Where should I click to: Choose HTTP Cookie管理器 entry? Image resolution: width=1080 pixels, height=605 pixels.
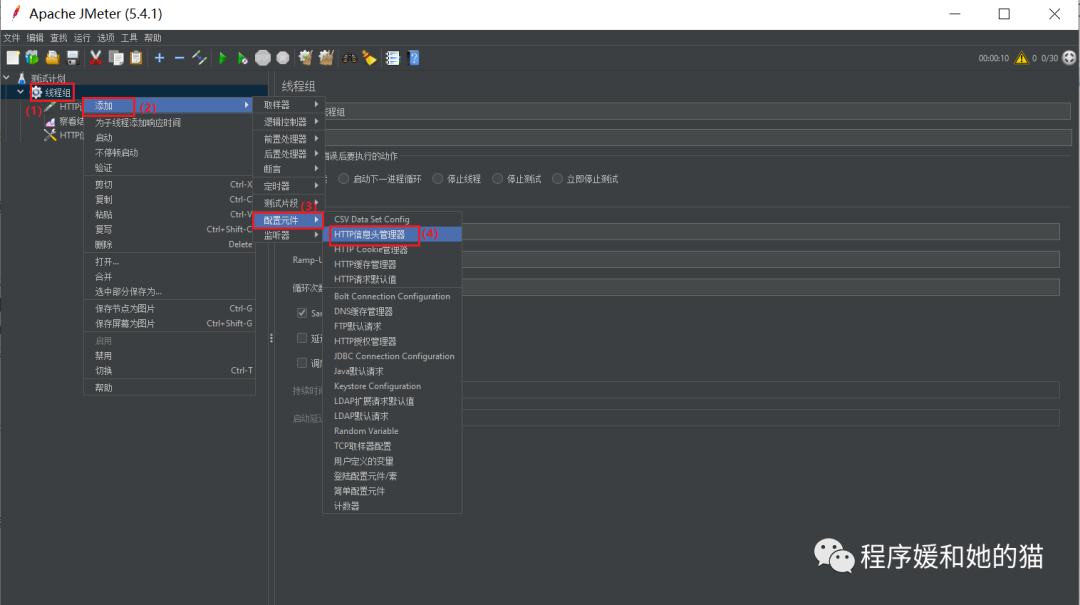coord(392,249)
